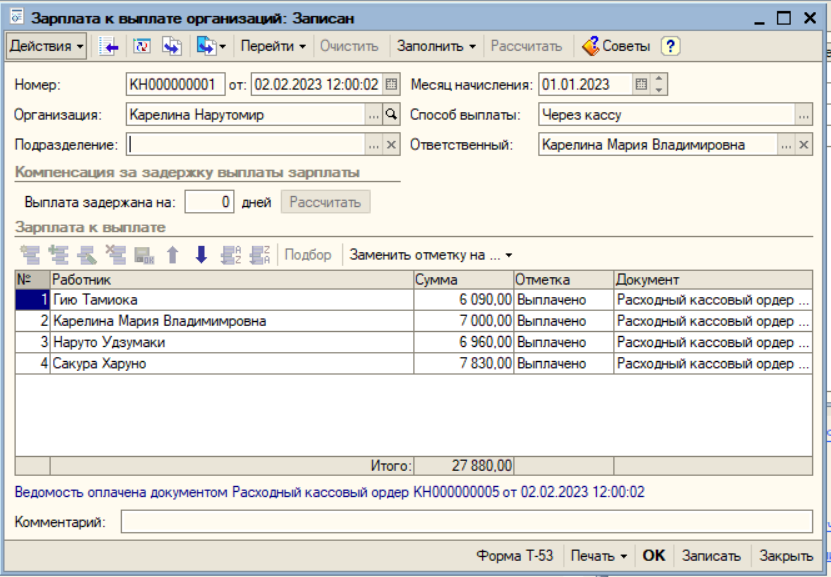Click the yellow help question mark icon
The height and width of the screenshot is (577, 831).
click(670, 46)
